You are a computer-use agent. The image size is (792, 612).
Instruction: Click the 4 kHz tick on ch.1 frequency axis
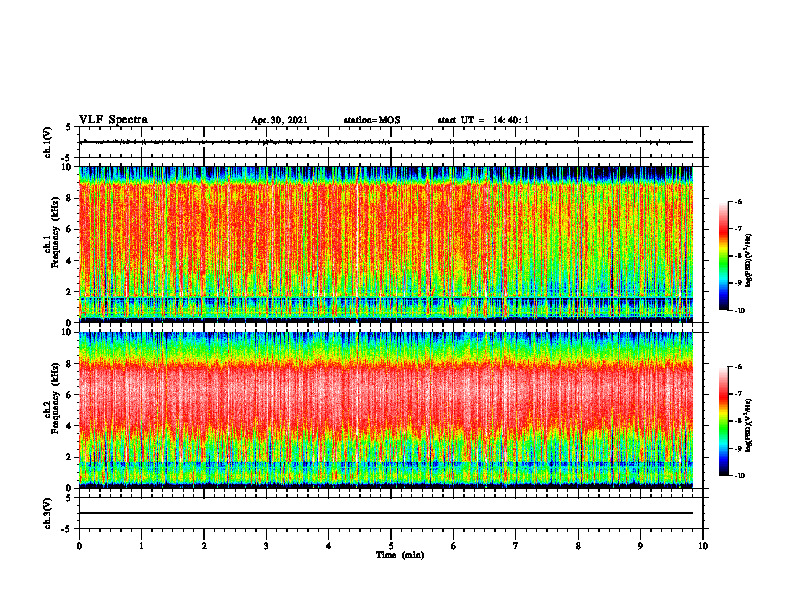(69, 261)
